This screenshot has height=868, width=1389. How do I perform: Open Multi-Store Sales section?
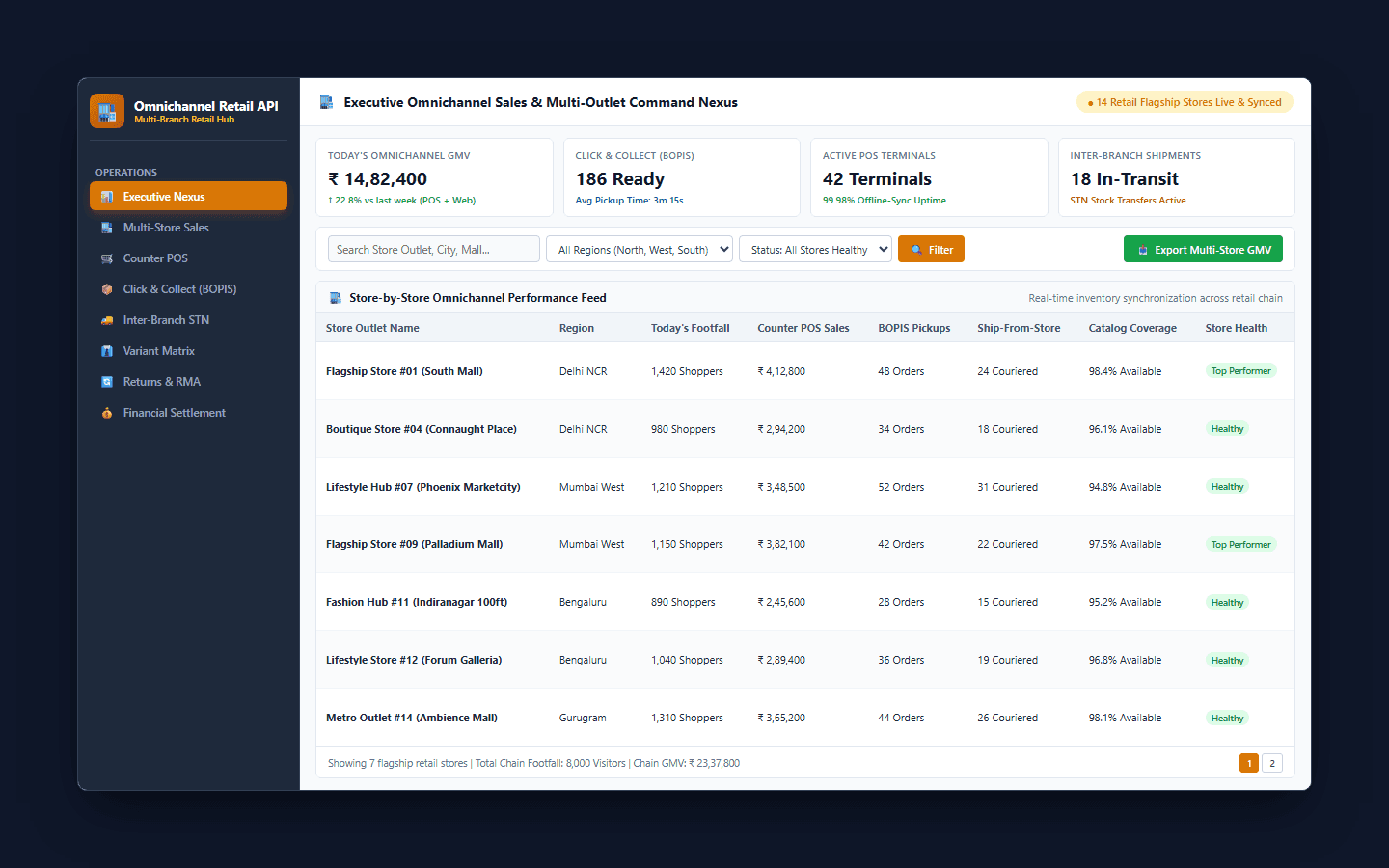[x=188, y=228]
